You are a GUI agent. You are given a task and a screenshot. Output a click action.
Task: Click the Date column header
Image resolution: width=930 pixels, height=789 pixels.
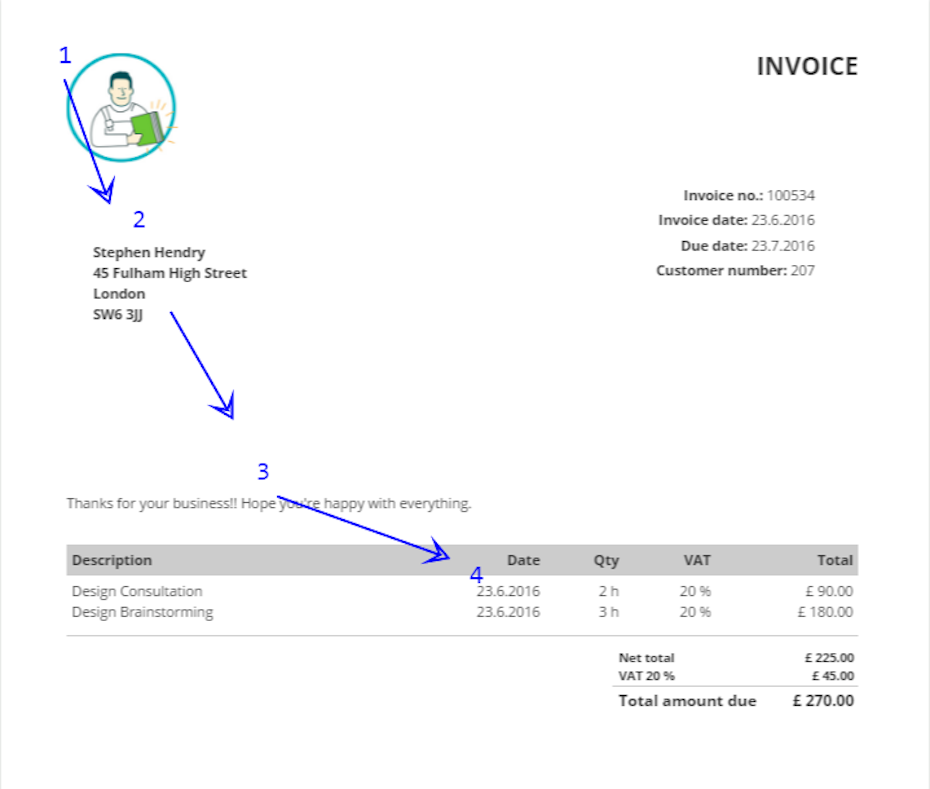[523, 561]
